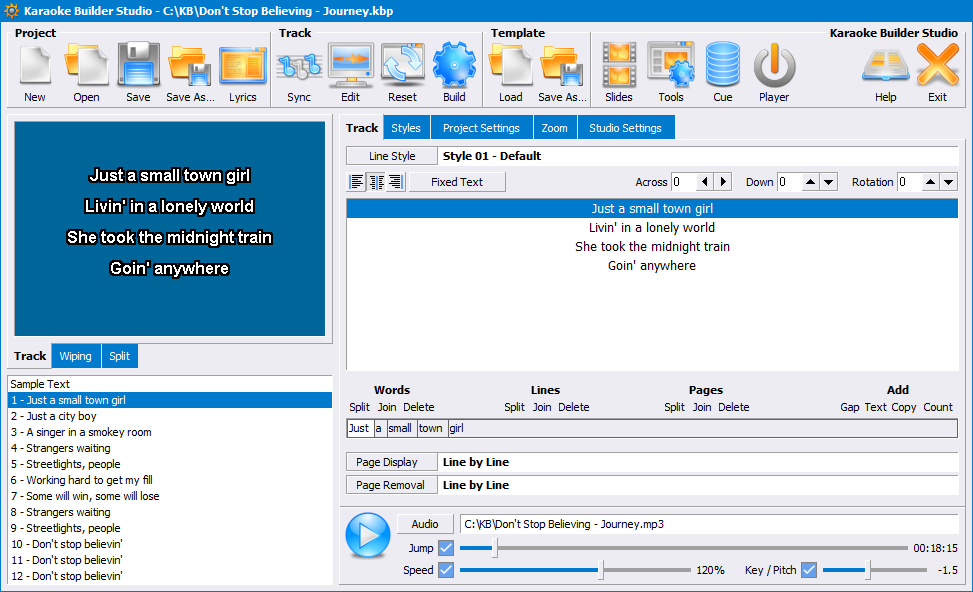
Task: Click the Audio button
Action: [424, 524]
